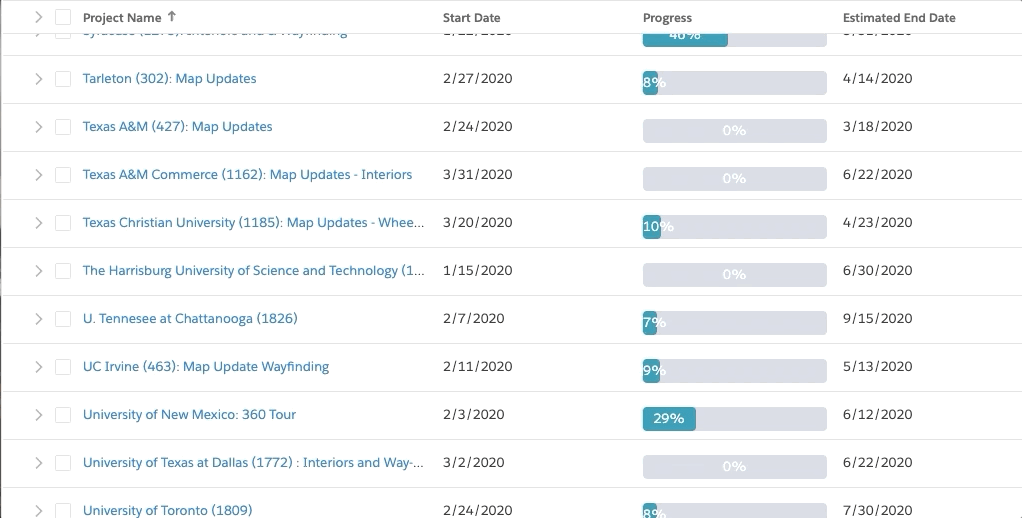Click start date 1/15/2020 cell
The image size is (1022, 518).
(477, 270)
